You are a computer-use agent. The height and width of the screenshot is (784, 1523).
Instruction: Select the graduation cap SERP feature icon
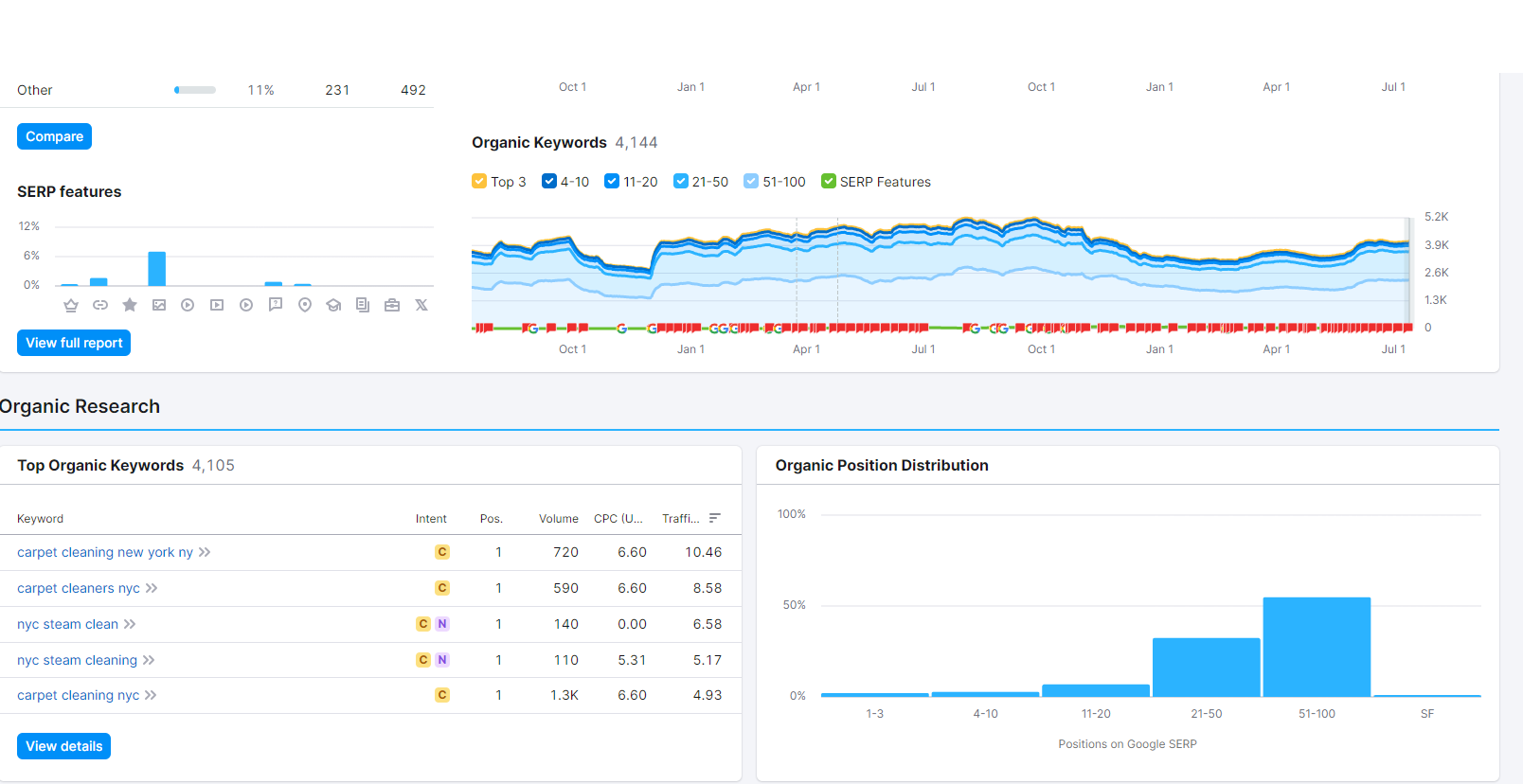(x=333, y=305)
